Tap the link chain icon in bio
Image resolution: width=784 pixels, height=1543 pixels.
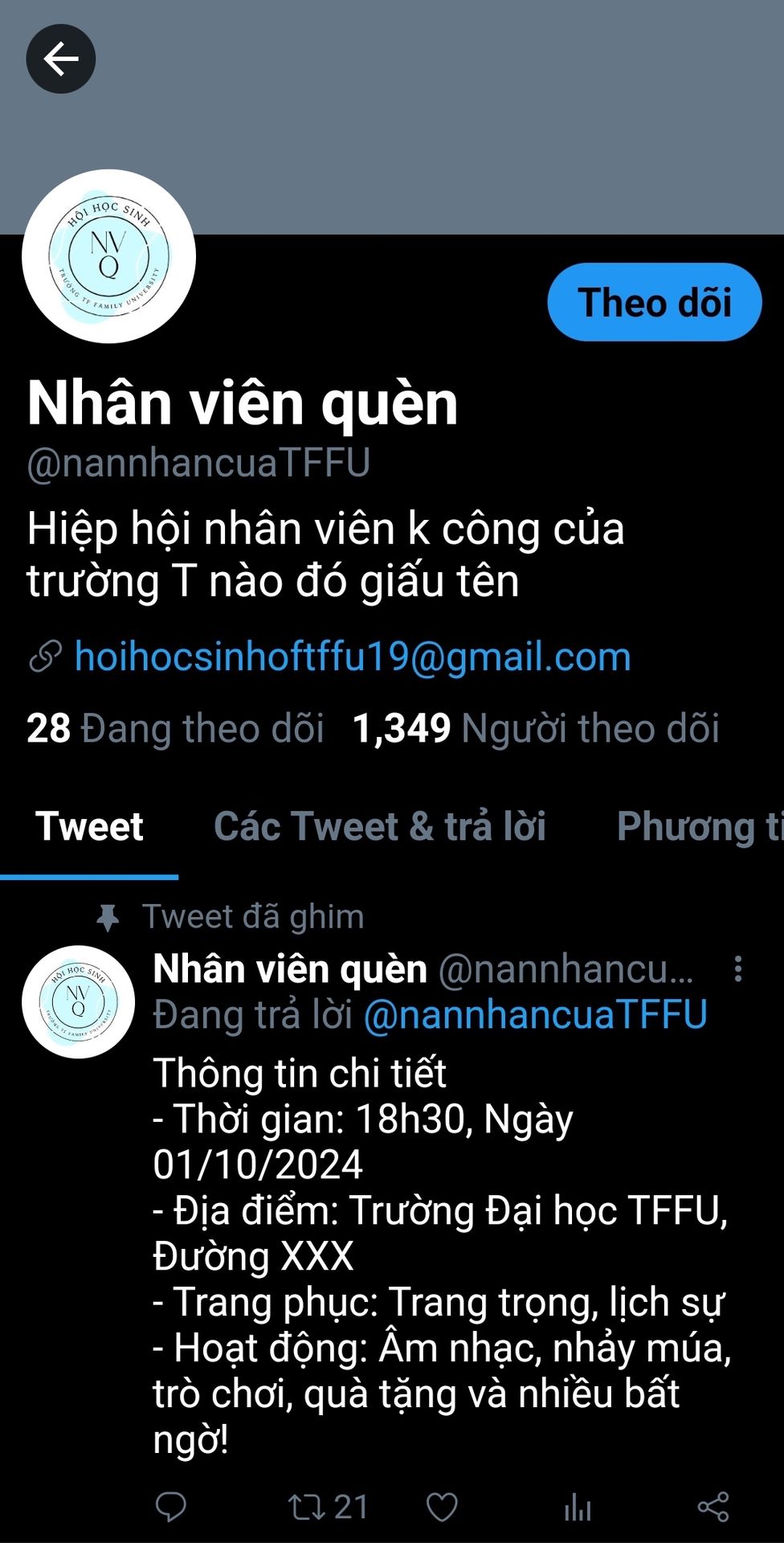[46, 657]
